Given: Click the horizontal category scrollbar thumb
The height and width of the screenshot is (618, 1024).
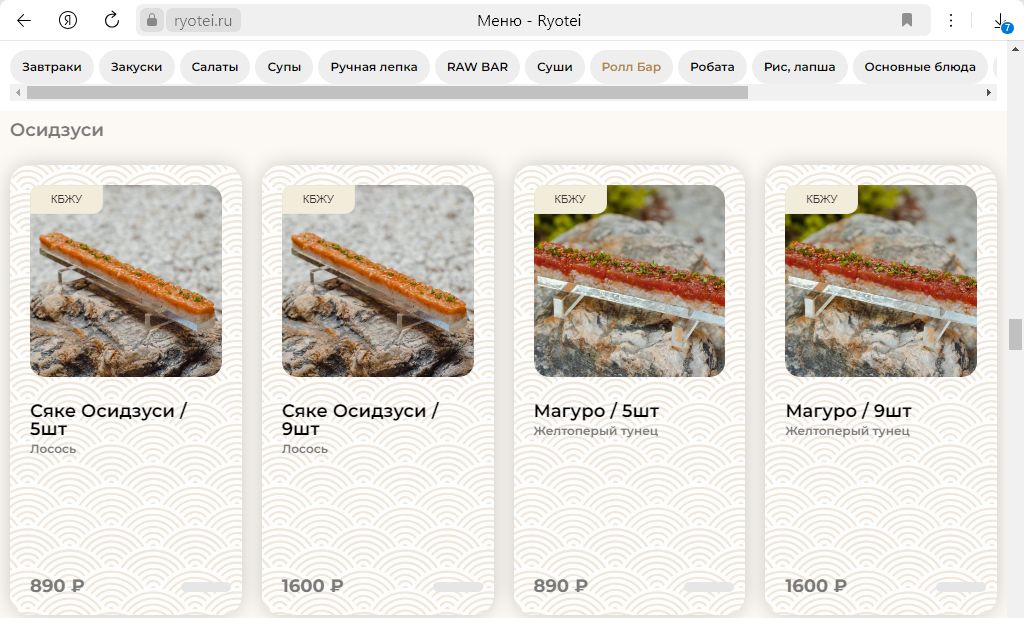Looking at the screenshot, I should point(387,93).
